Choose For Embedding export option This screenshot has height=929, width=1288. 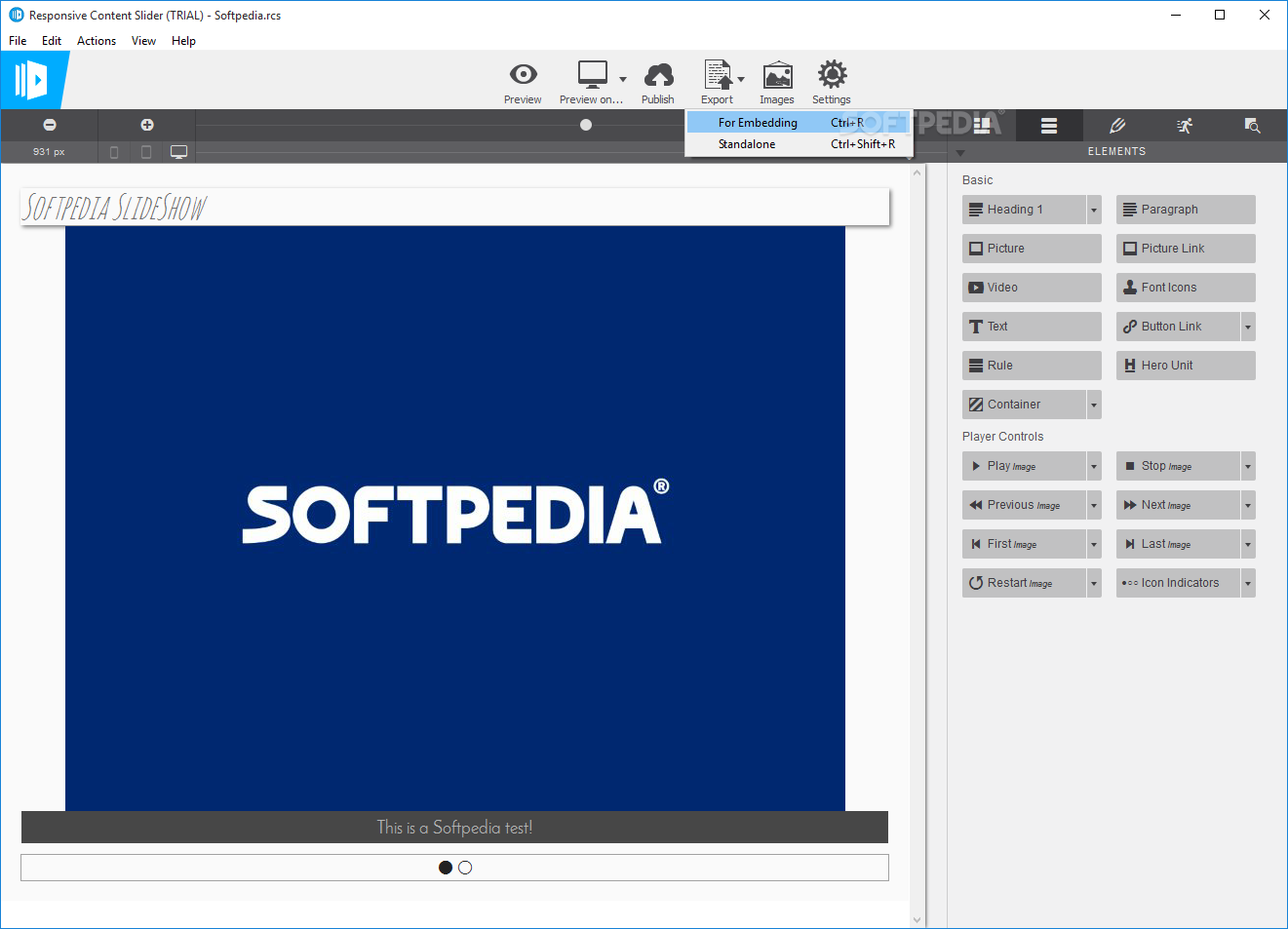799,123
